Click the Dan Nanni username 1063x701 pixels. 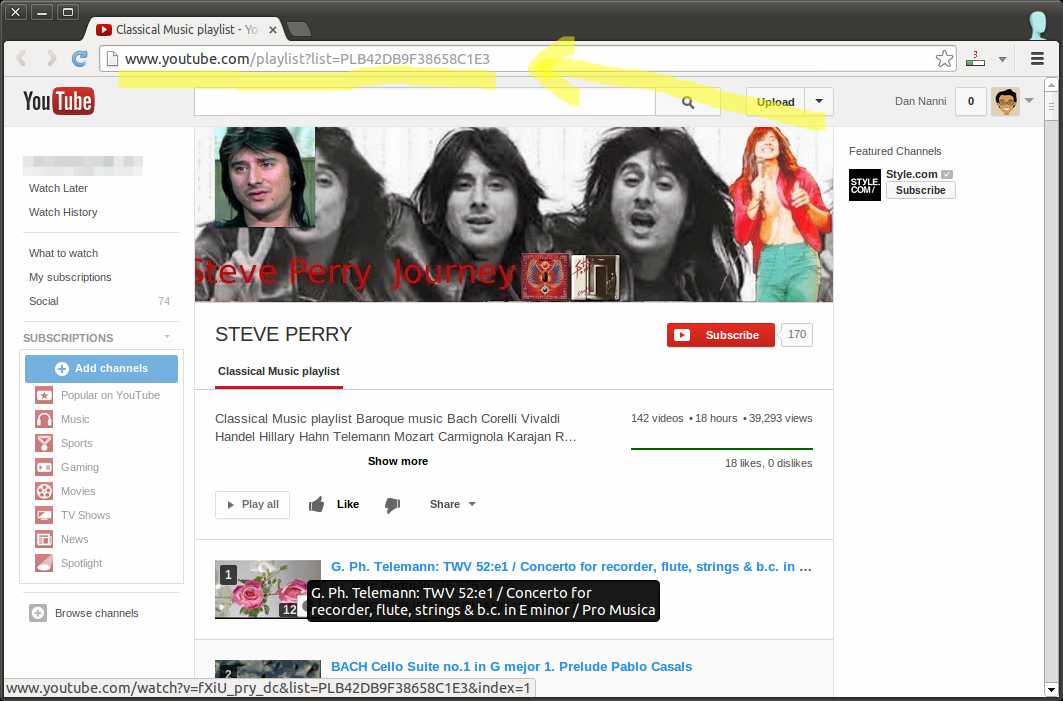click(921, 102)
